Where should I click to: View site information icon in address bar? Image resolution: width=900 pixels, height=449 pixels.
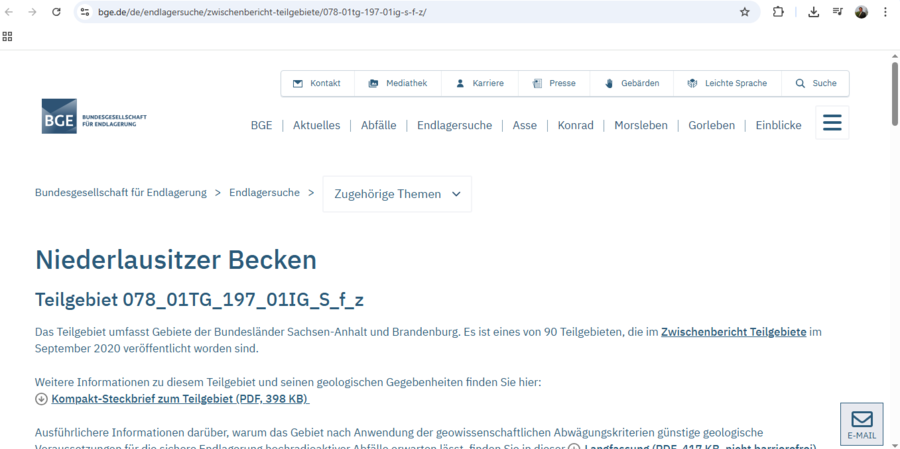(85, 12)
